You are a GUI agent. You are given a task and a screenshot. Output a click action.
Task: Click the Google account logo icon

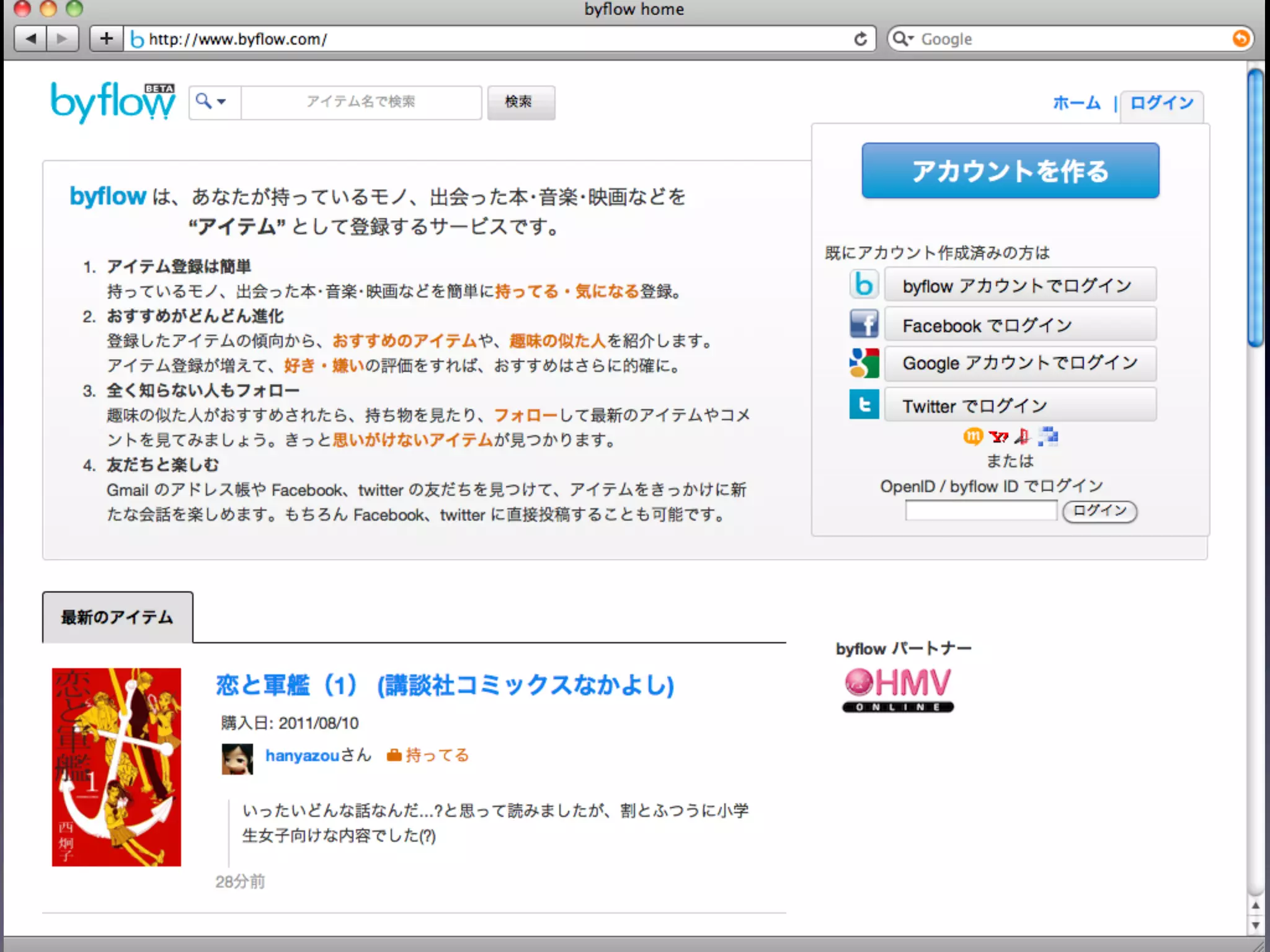click(864, 363)
